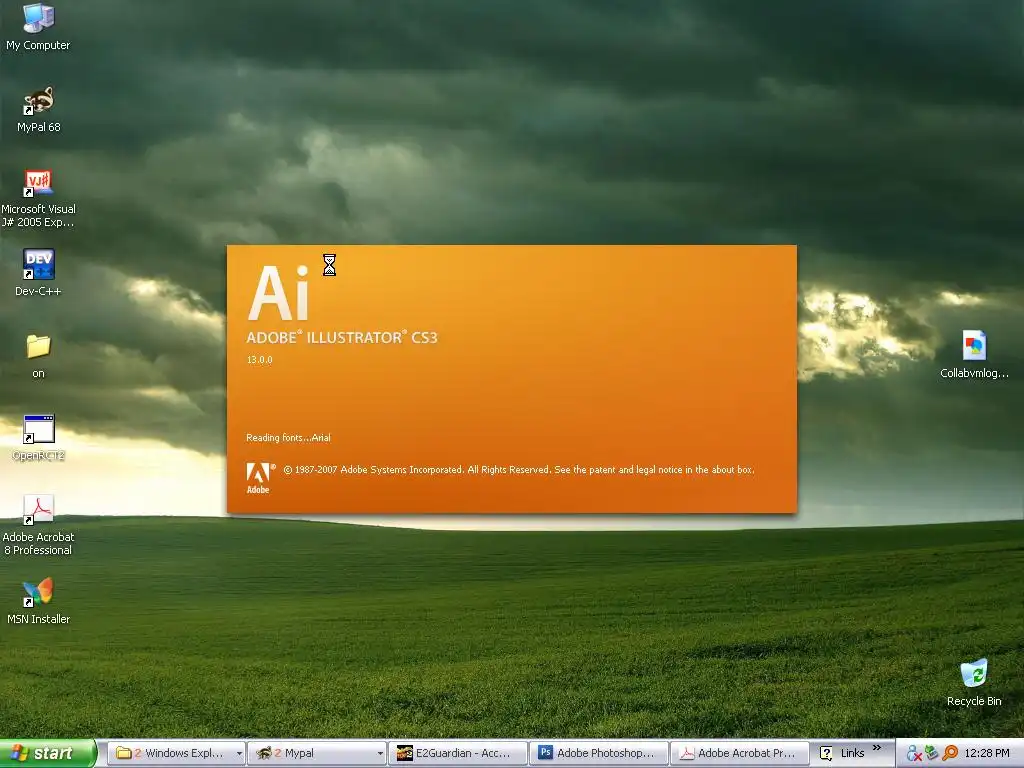The height and width of the screenshot is (768, 1024).
Task: Click 'Reading fonts...Arial' status text
Action: [288, 438]
